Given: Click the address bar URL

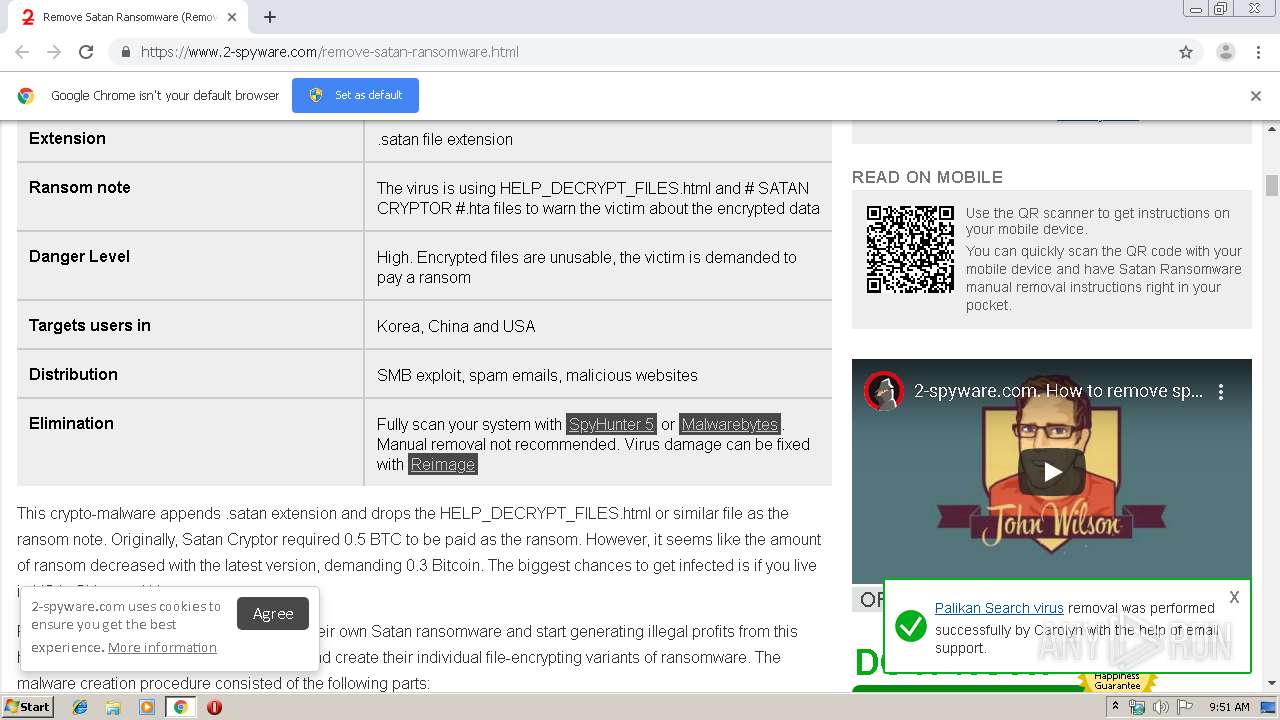Looking at the screenshot, I should 330,52.
